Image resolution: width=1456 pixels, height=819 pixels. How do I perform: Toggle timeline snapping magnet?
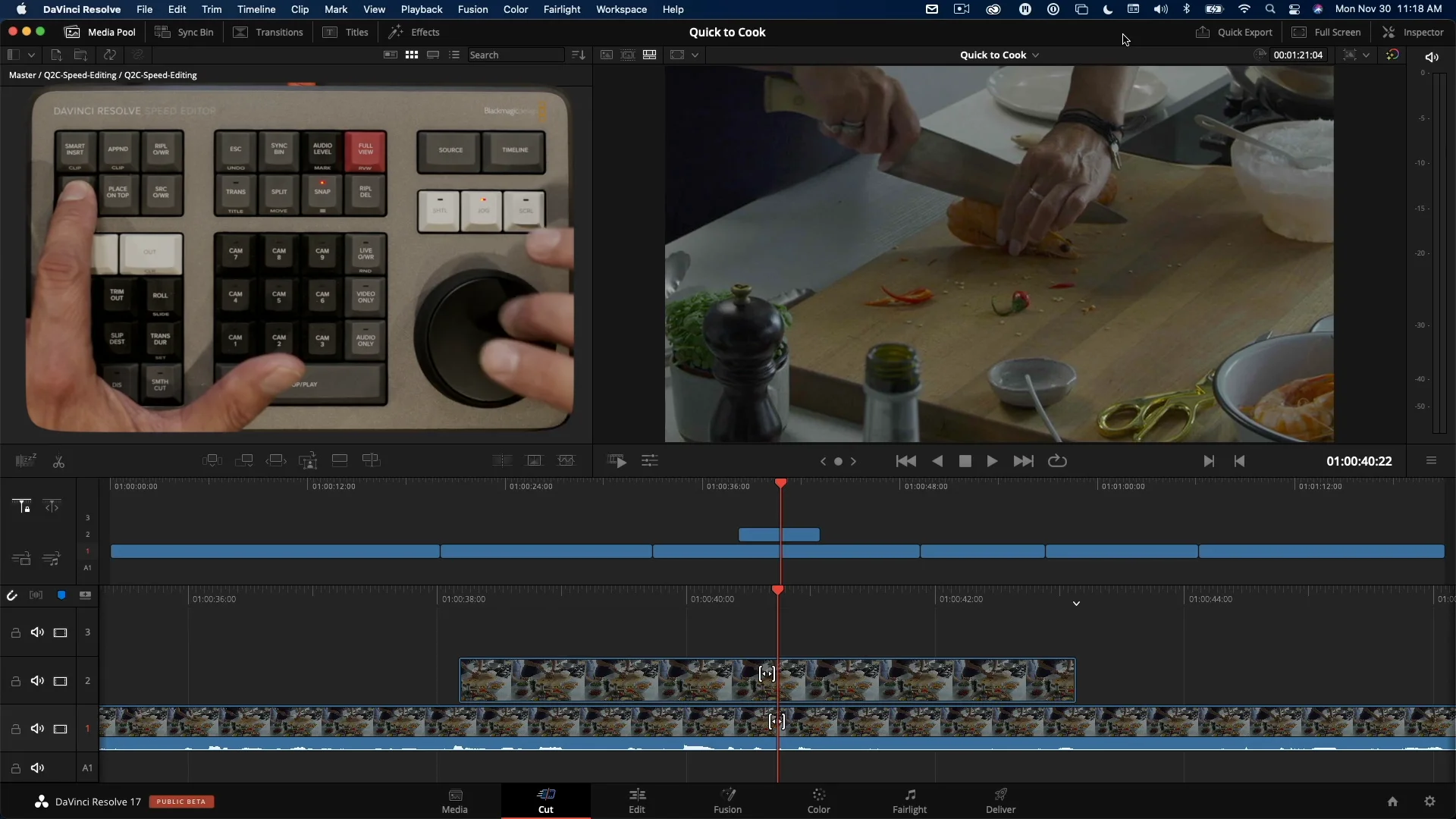pyautogui.click(x=11, y=595)
